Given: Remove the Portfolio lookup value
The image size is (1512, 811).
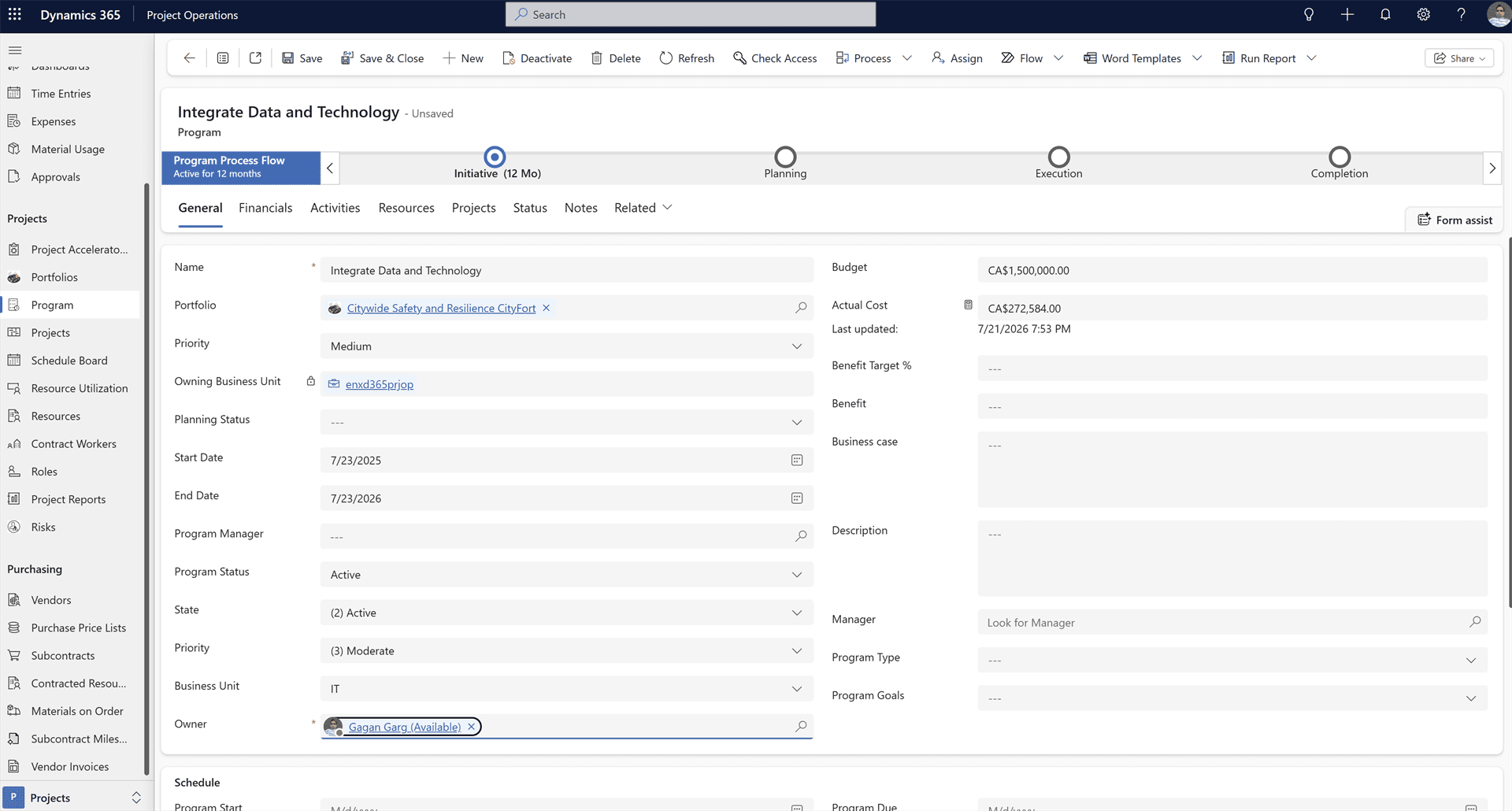Looking at the screenshot, I should pyautogui.click(x=546, y=308).
